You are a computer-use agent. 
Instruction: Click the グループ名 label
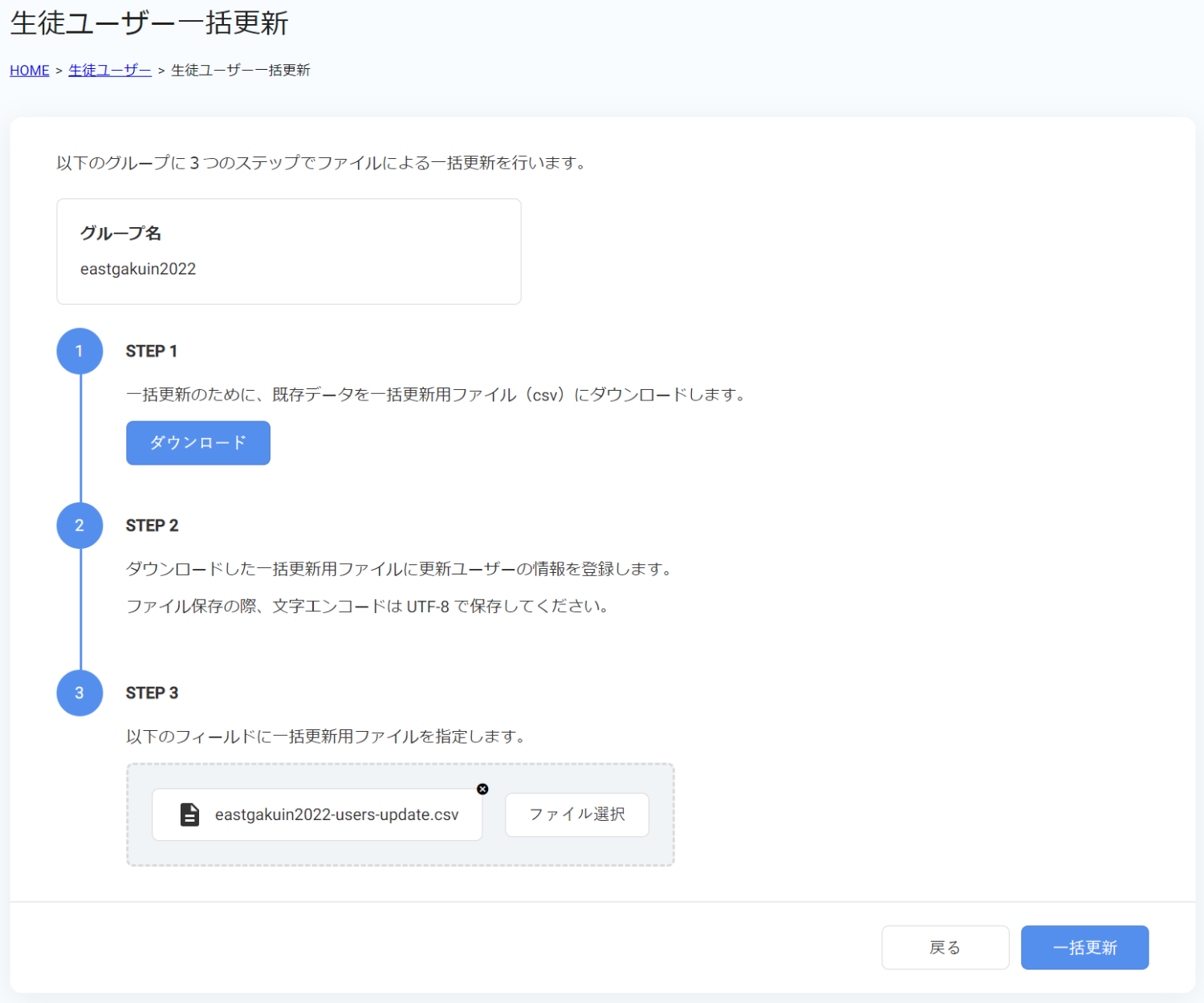pyautogui.click(x=121, y=233)
